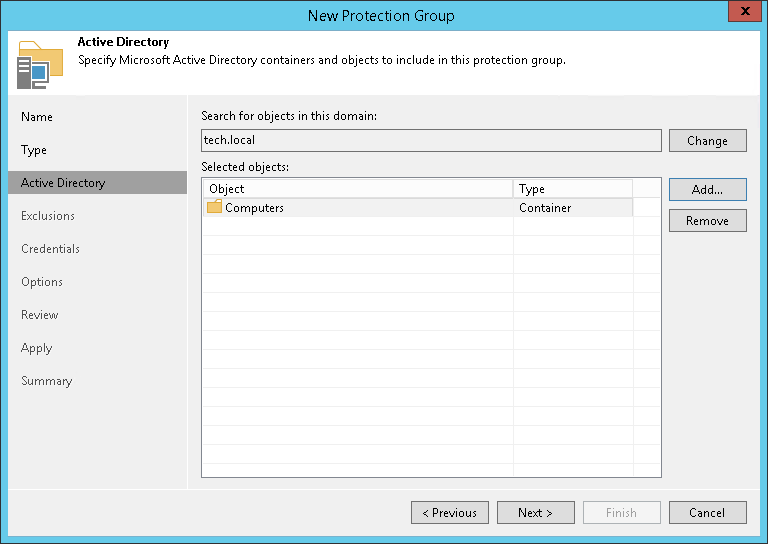The image size is (768, 544).
Task: Click the Change domain button
Action: (x=707, y=141)
